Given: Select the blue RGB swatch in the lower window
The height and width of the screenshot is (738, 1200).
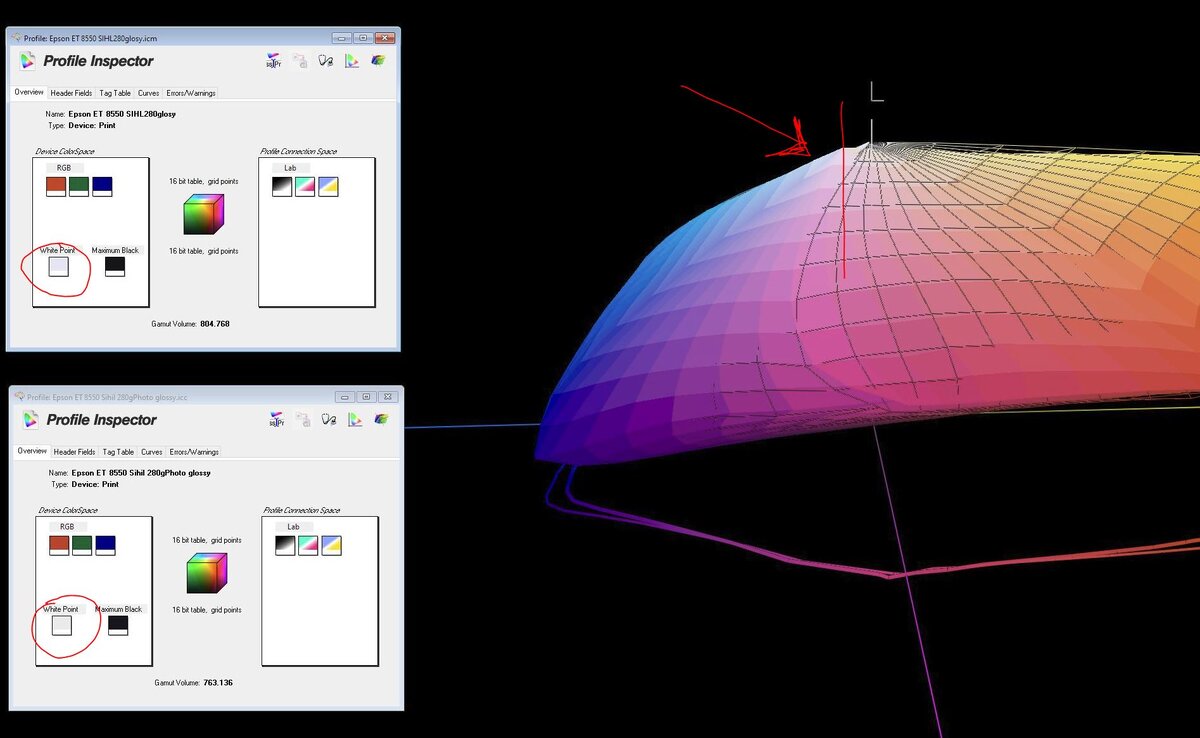Looking at the screenshot, I should [x=105, y=545].
